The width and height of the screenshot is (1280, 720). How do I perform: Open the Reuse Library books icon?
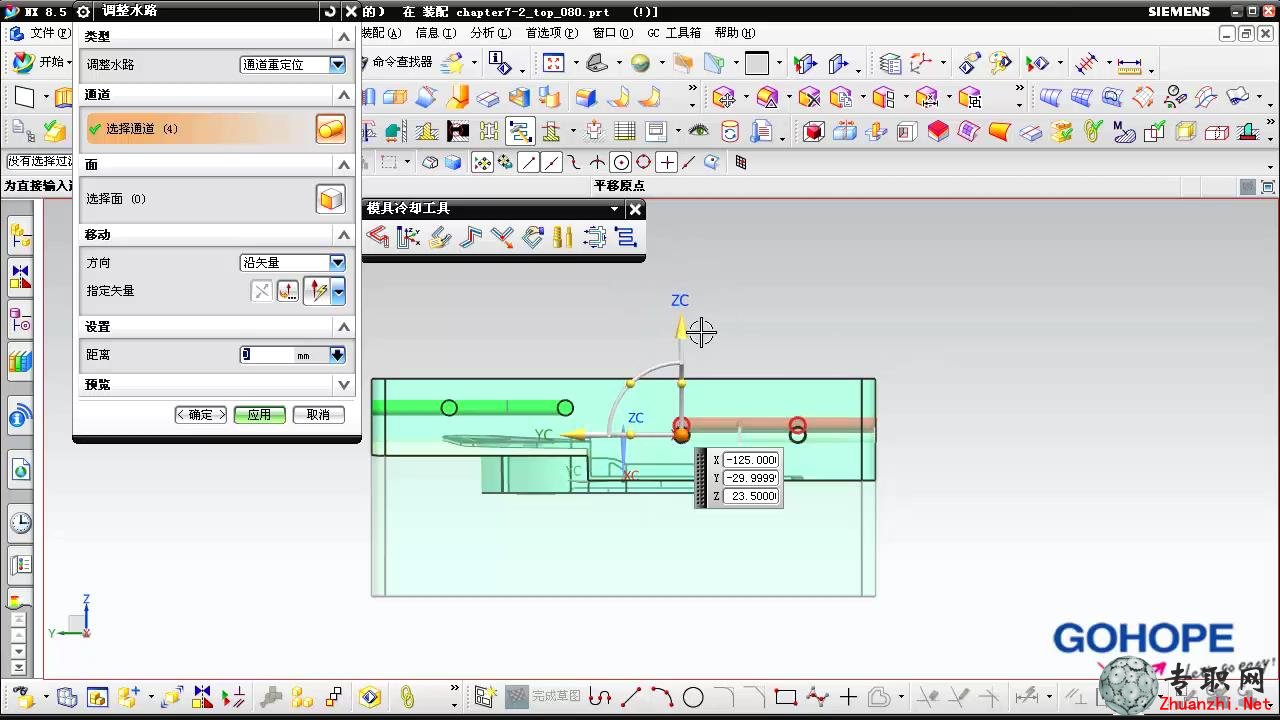[20, 362]
